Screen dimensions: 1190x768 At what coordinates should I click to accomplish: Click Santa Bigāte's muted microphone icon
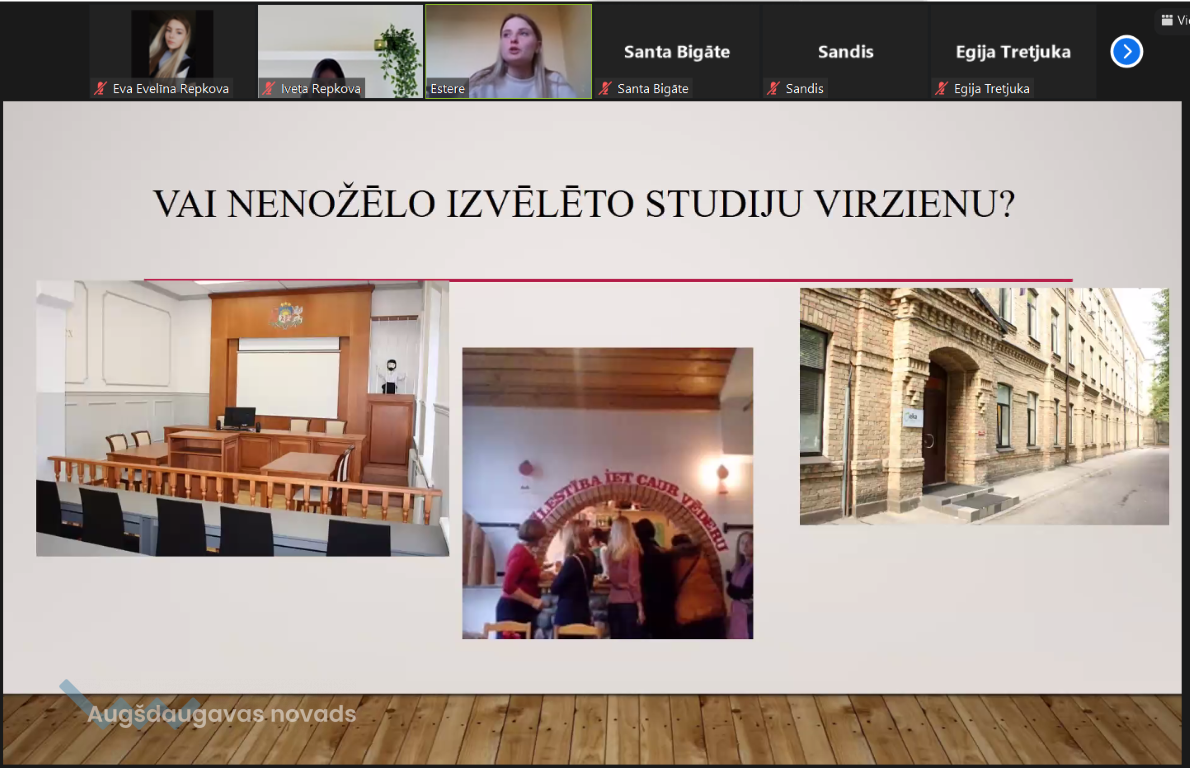click(x=605, y=89)
